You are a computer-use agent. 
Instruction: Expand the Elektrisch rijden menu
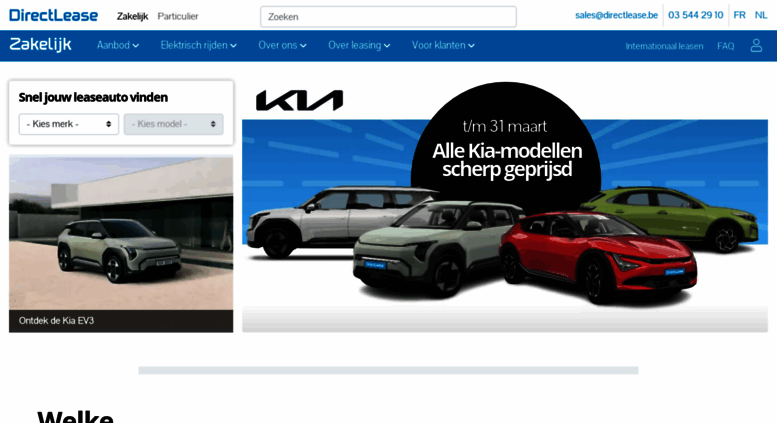[x=198, y=45]
